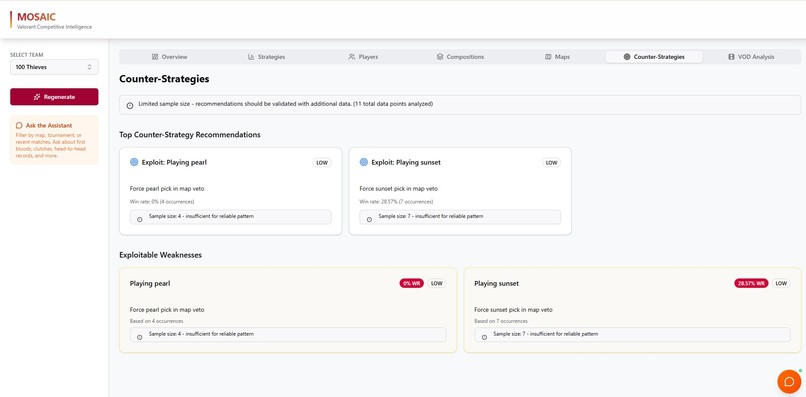Screen dimensions: 806x397
Task: Click the target icon beside Exploit: Playing sunset
Action: point(363,162)
